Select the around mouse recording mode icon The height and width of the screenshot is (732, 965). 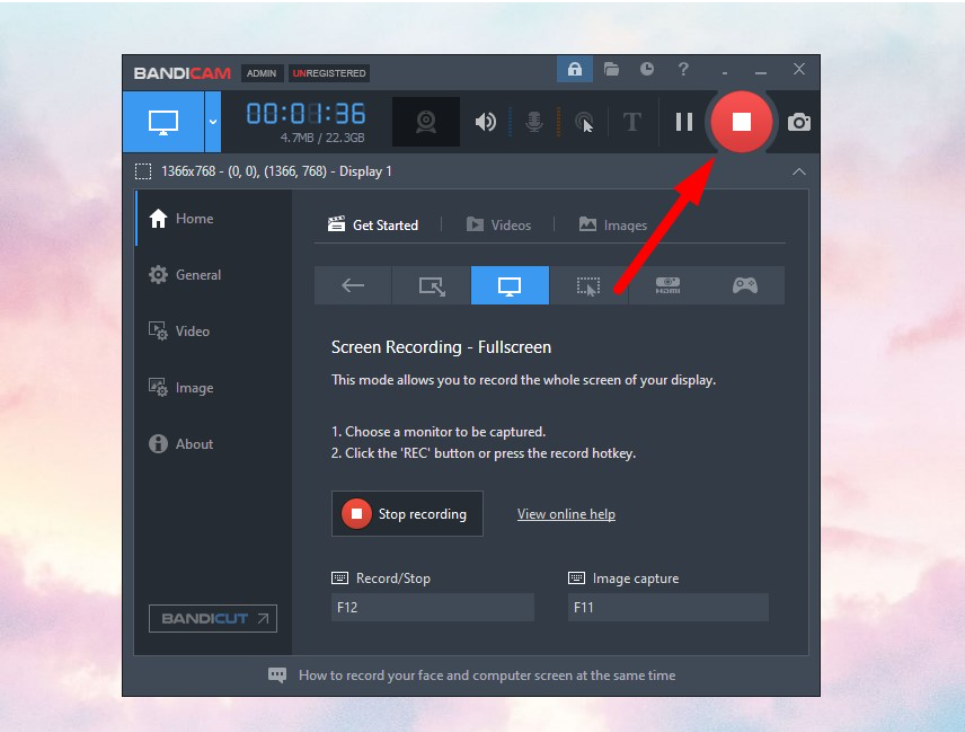[588, 285]
